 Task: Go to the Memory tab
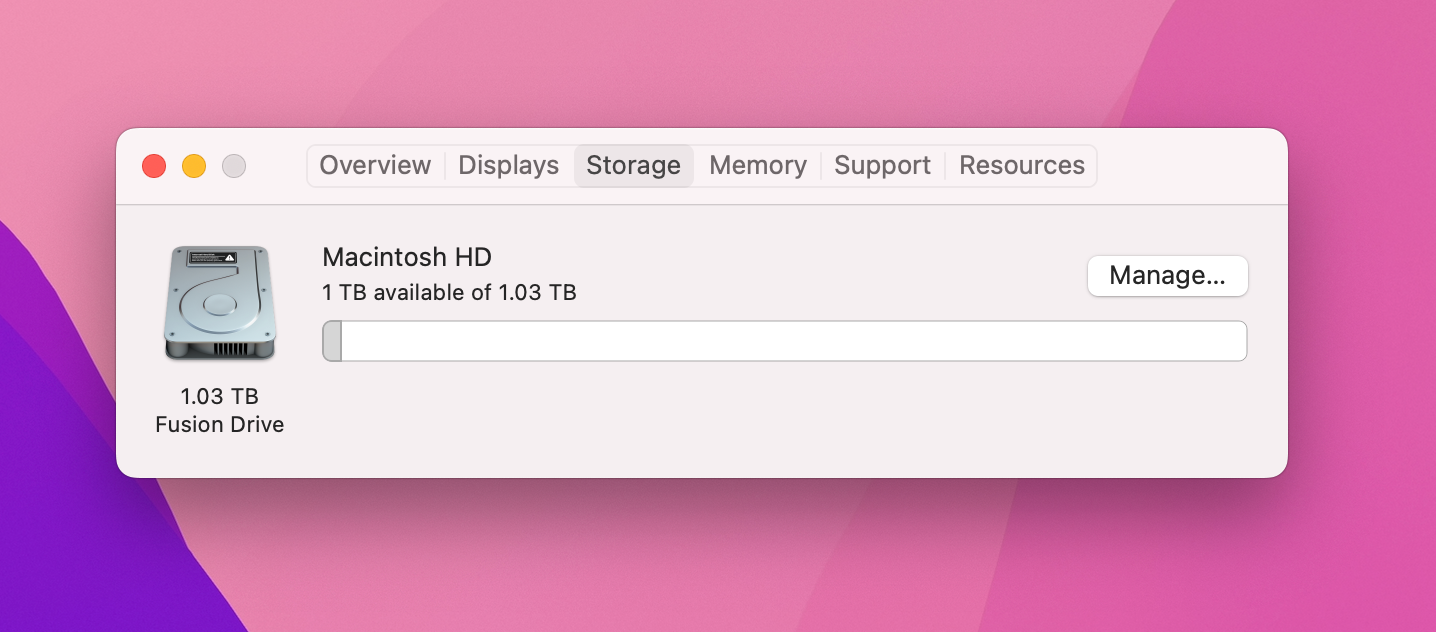coord(757,166)
